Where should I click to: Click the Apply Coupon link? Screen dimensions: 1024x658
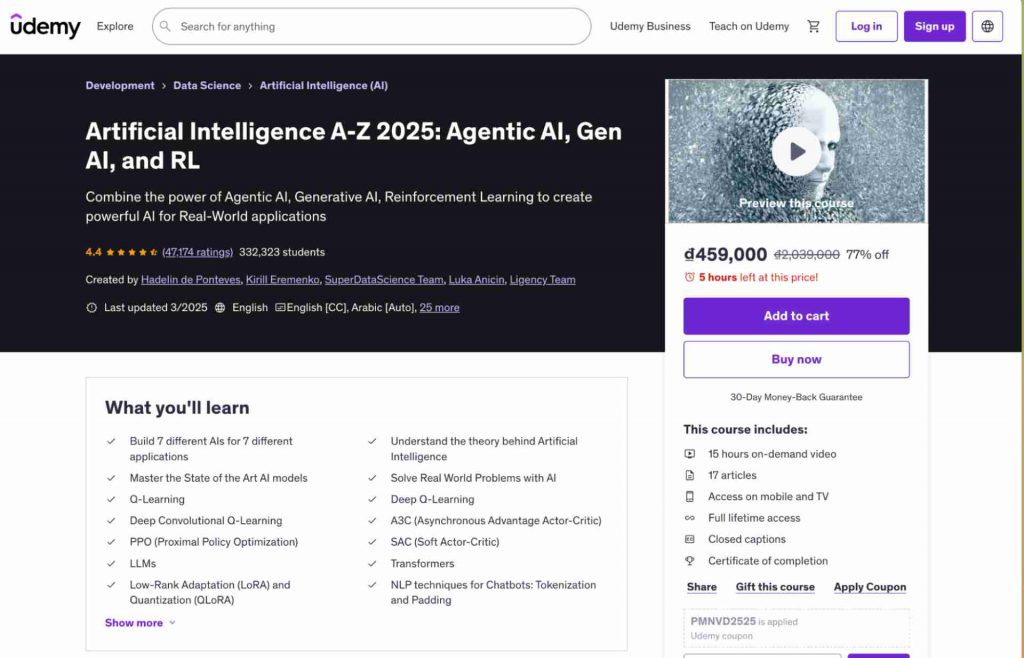870,587
